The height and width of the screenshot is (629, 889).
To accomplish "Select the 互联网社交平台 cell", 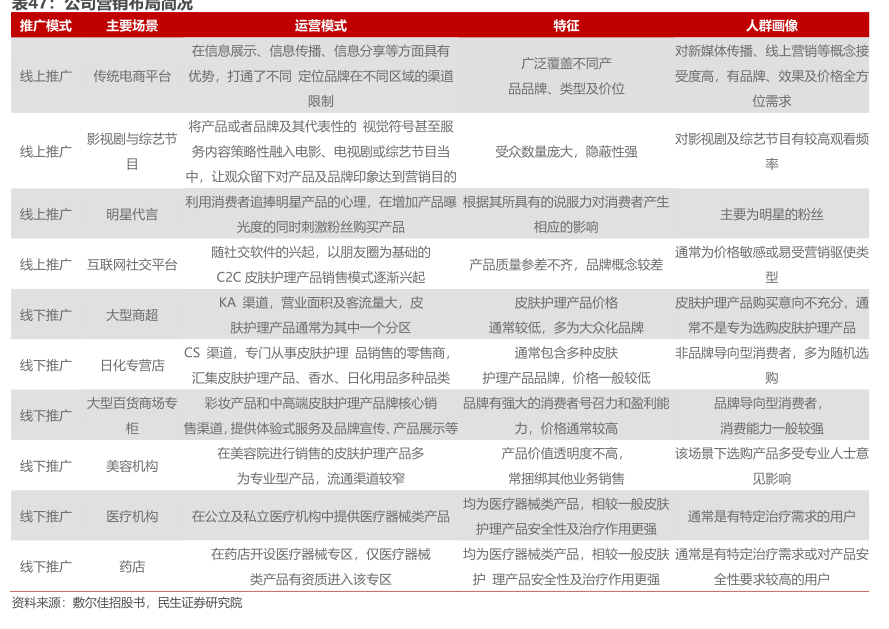I will coord(132,265).
